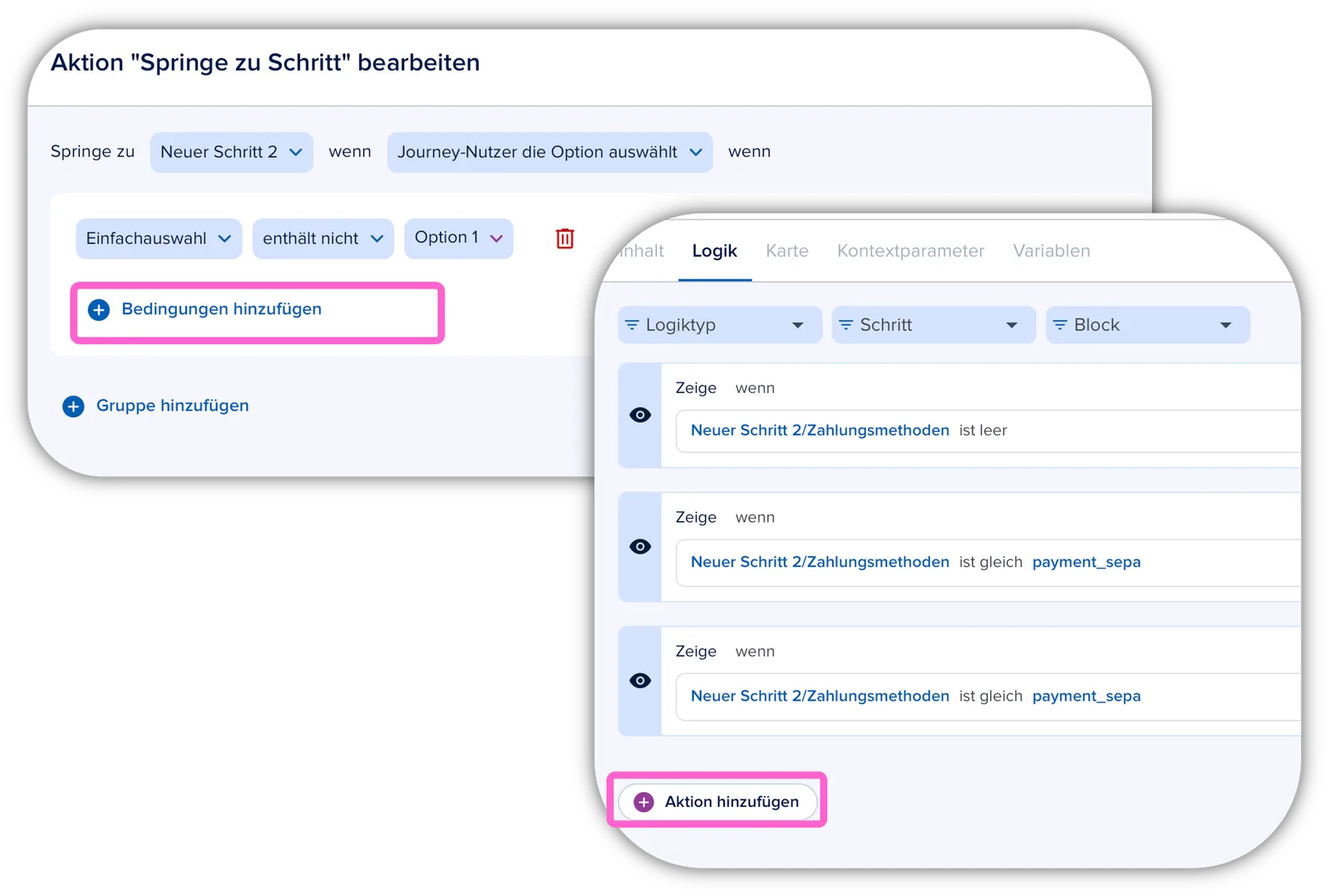
Task: Open the 'enthält nicht' operator dropdown
Action: coord(323,239)
